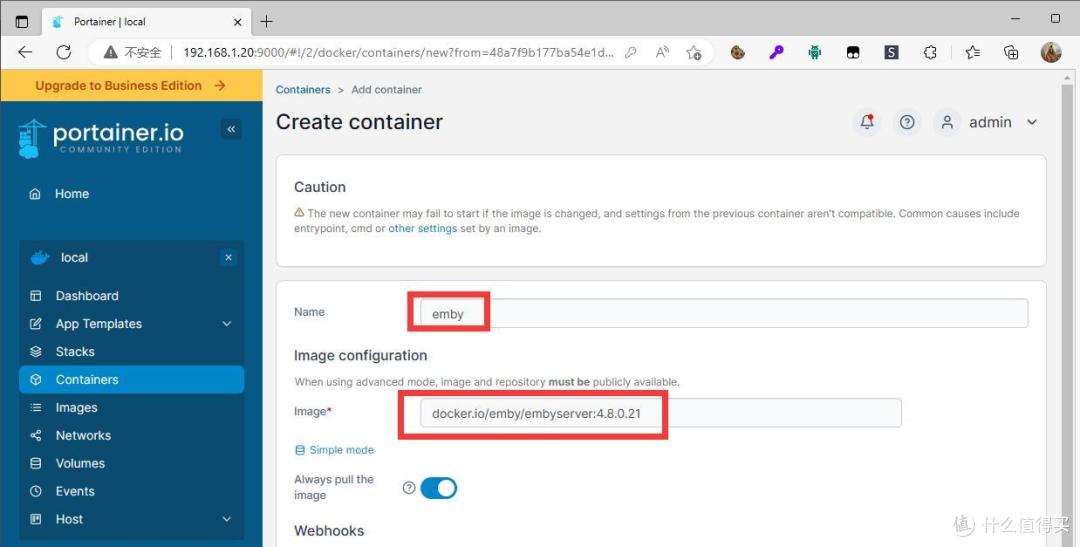Switch to Simple mode
The width and height of the screenshot is (1080, 547).
click(334, 450)
